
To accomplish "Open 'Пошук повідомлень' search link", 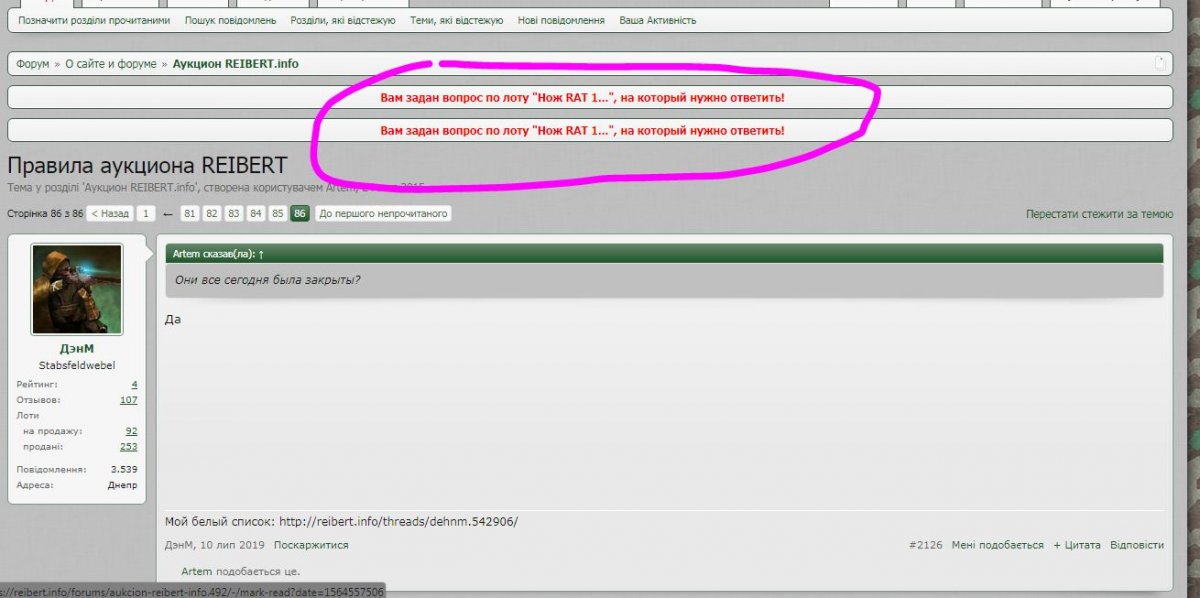I will (230, 20).
